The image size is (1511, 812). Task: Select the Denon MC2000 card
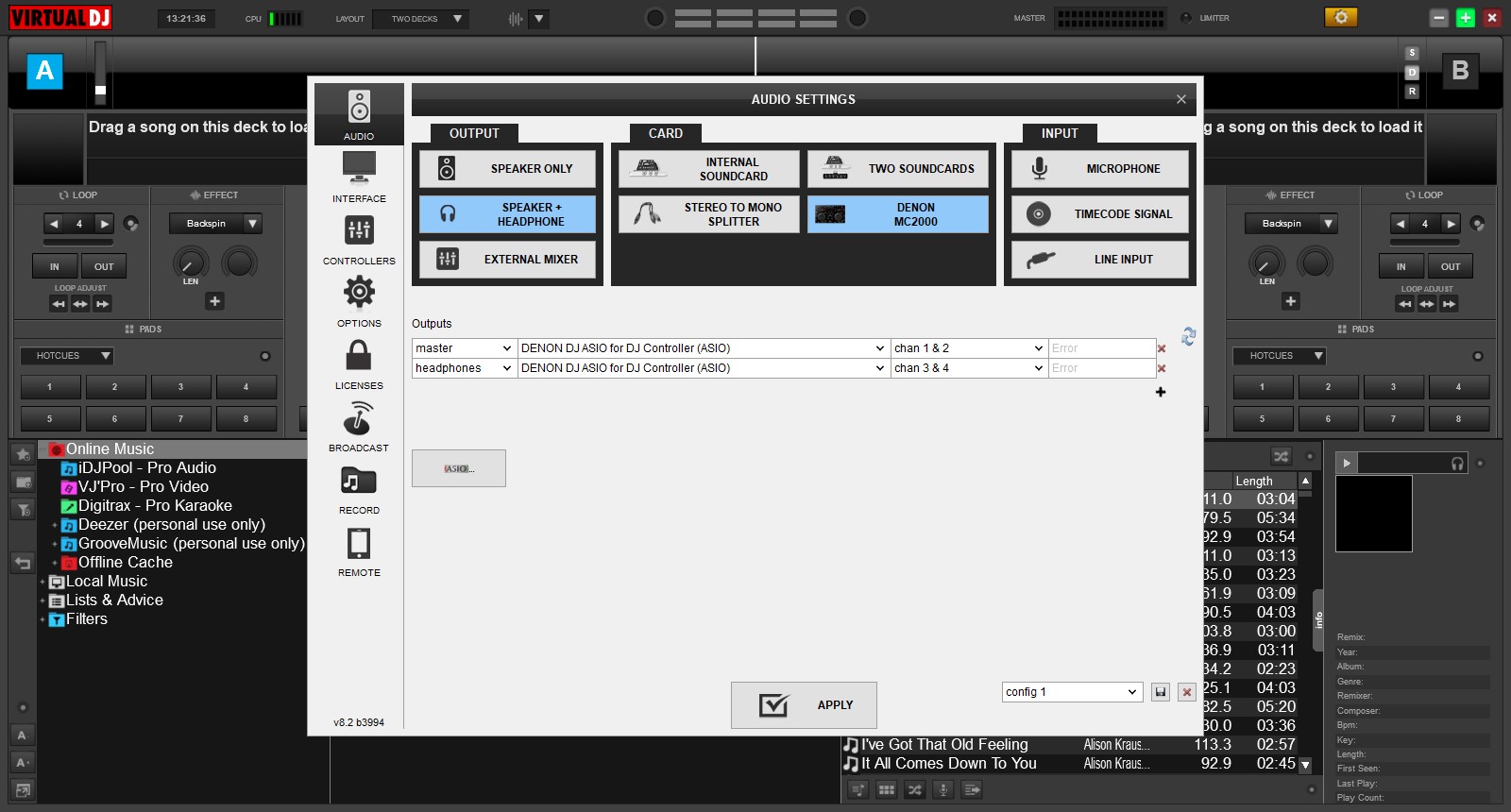click(898, 214)
